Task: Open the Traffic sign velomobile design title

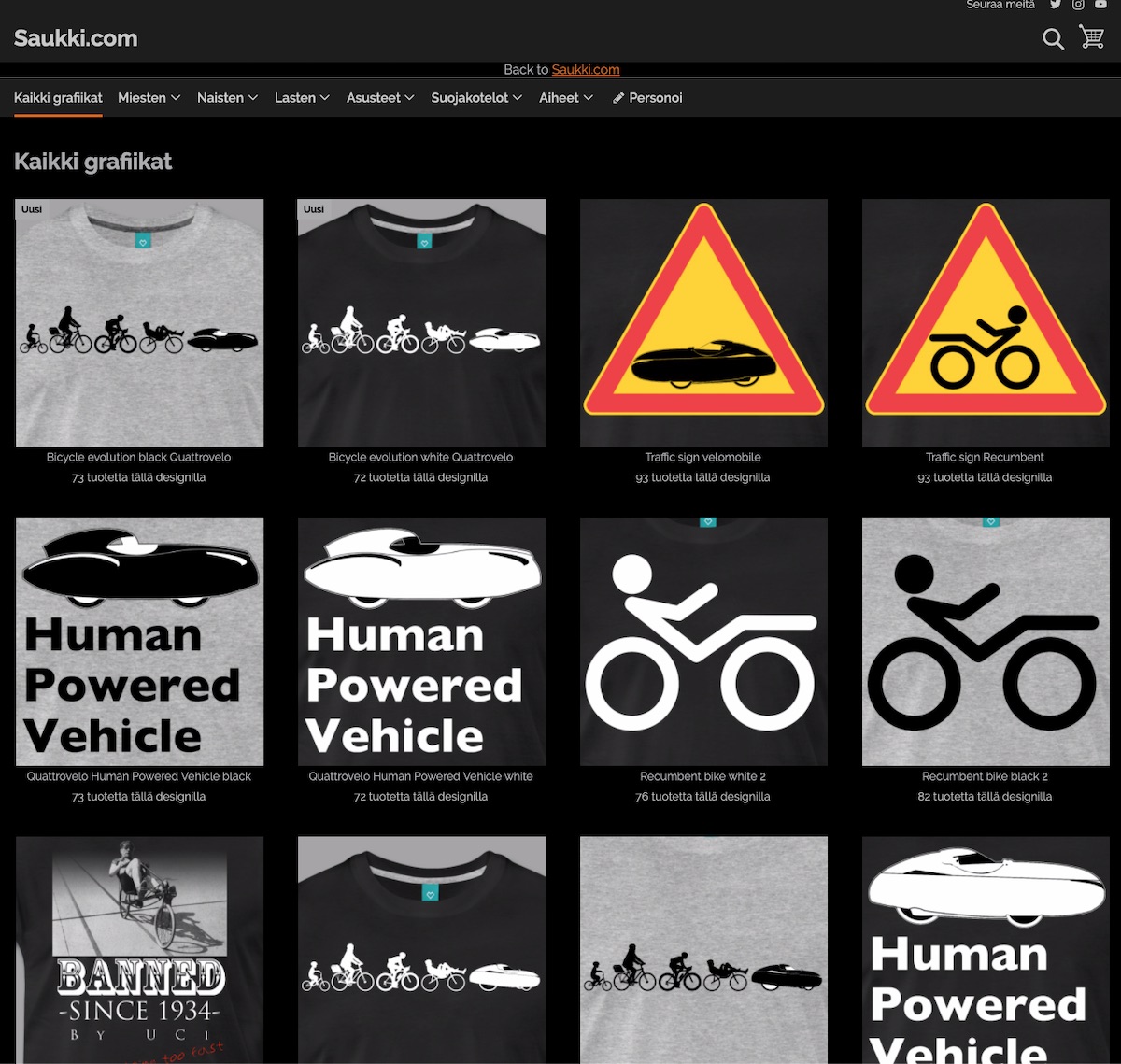Action: [702, 458]
